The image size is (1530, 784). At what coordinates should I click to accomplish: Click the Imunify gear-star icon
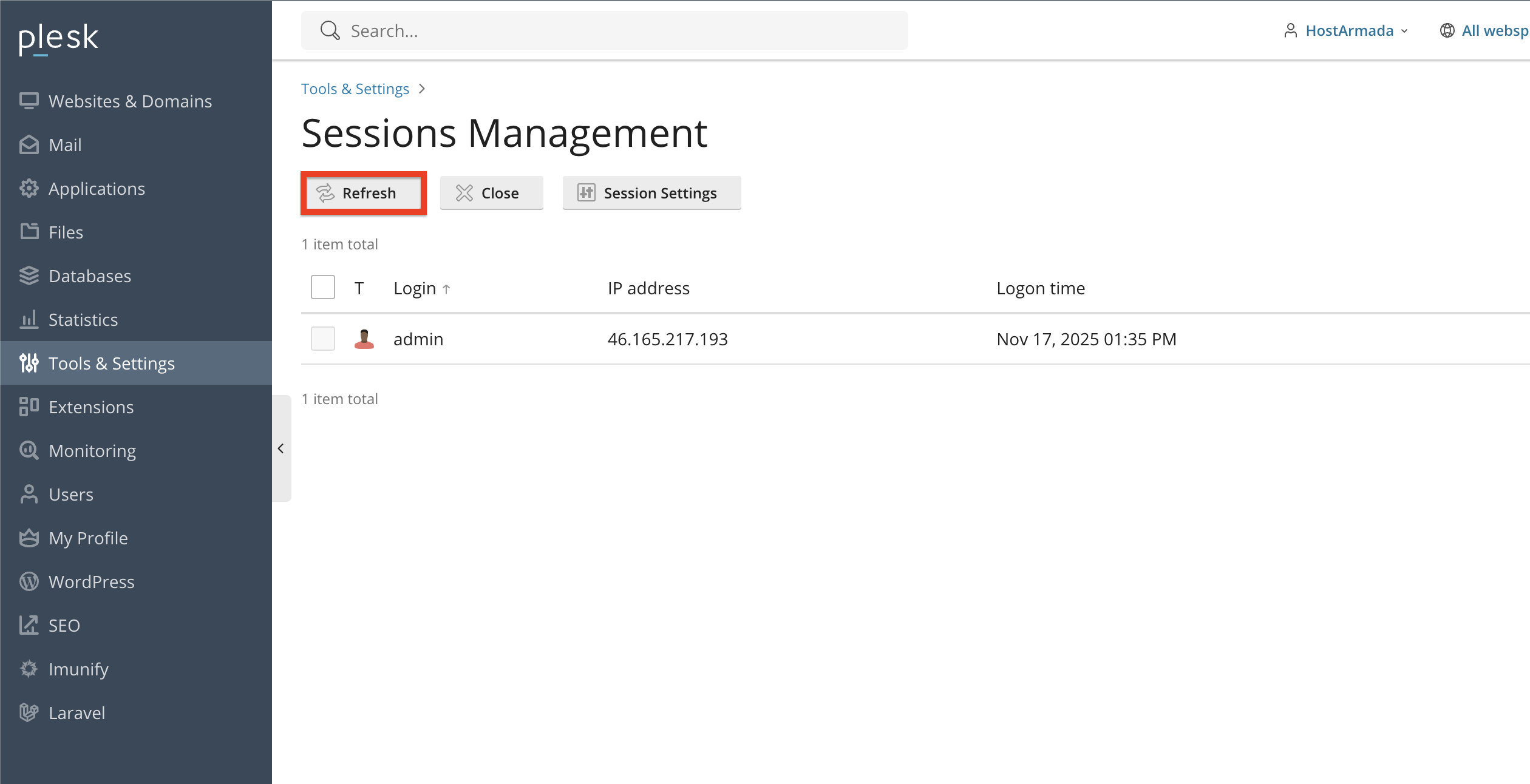pyautogui.click(x=29, y=669)
